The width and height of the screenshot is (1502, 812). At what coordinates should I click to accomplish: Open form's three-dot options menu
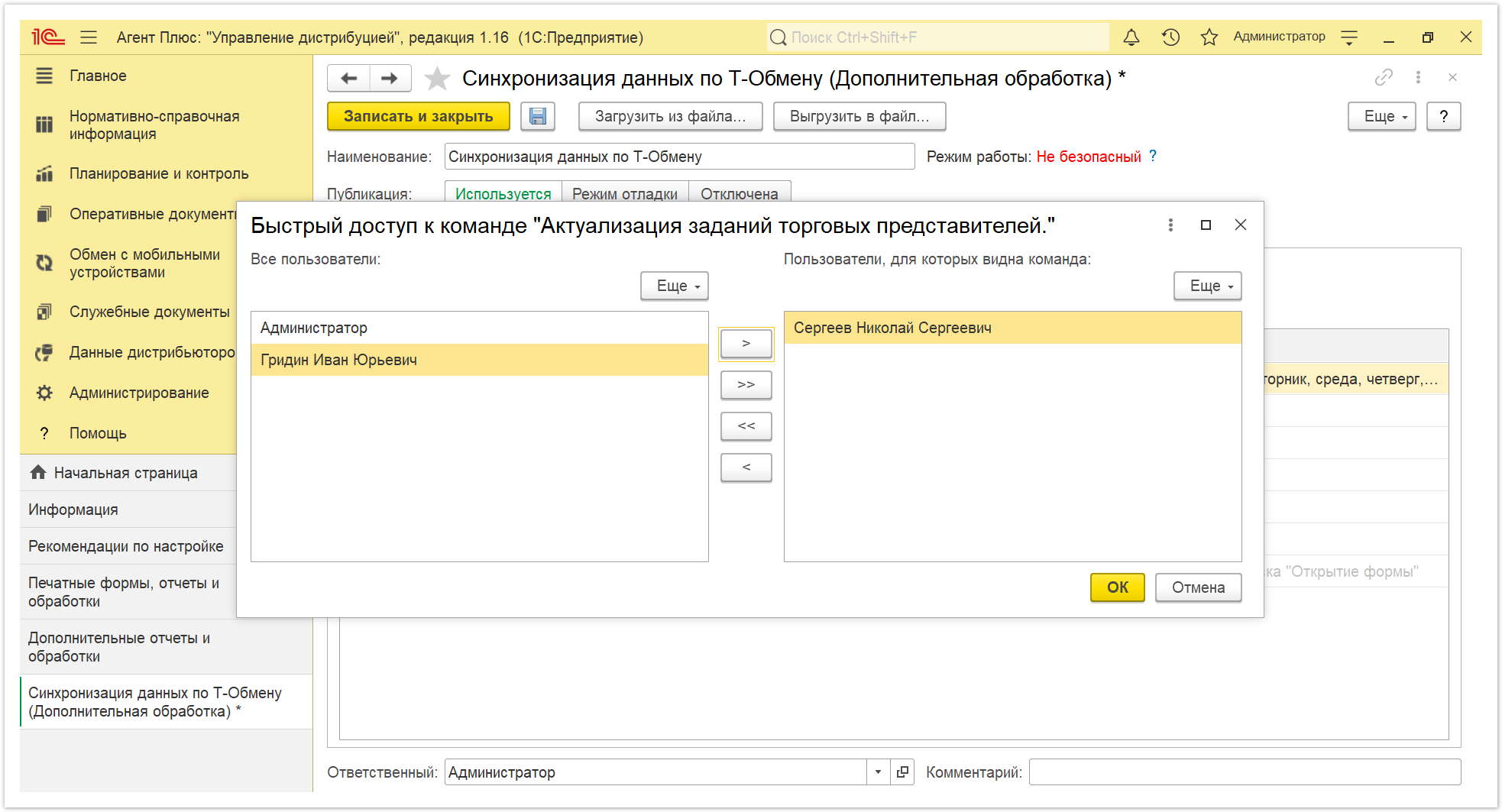tap(1418, 77)
